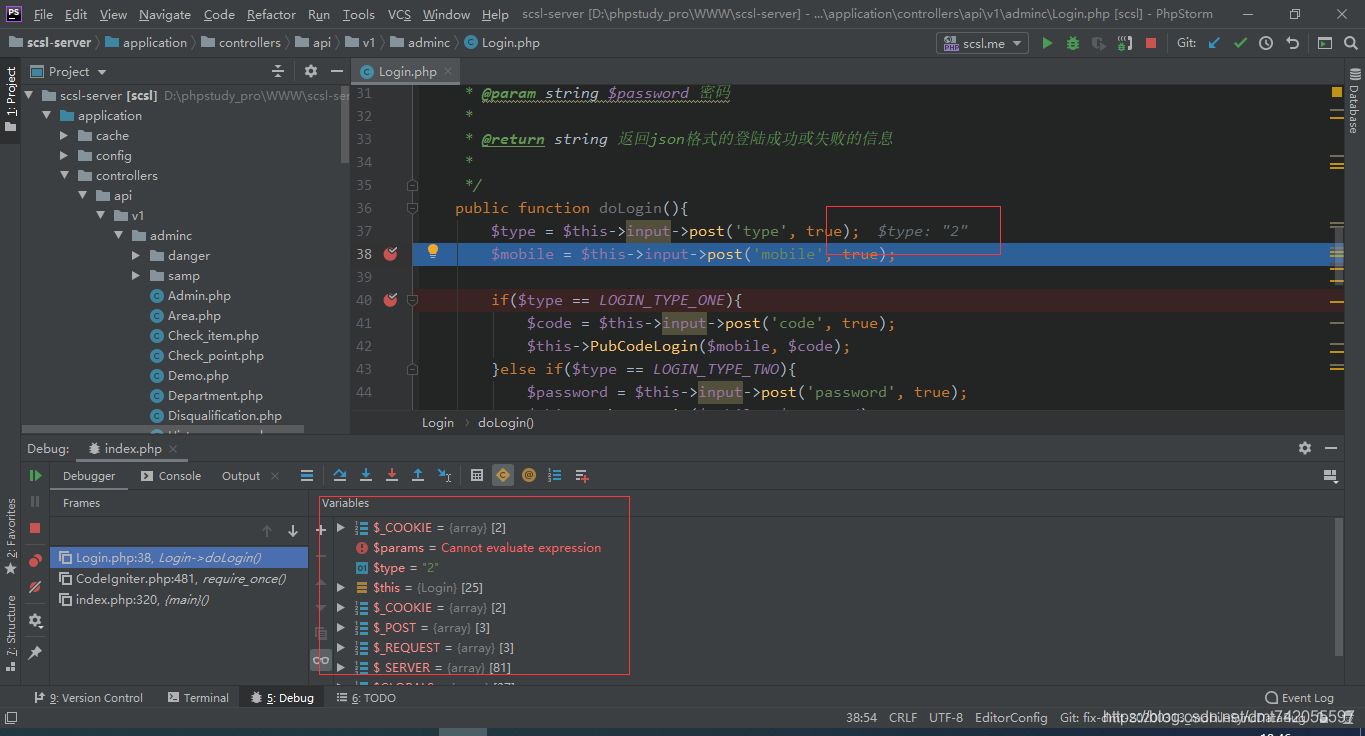Run with coverage from the main toolbar
Image resolution: width=1365 pixels, height=736 pixels.
point(1099,43)
